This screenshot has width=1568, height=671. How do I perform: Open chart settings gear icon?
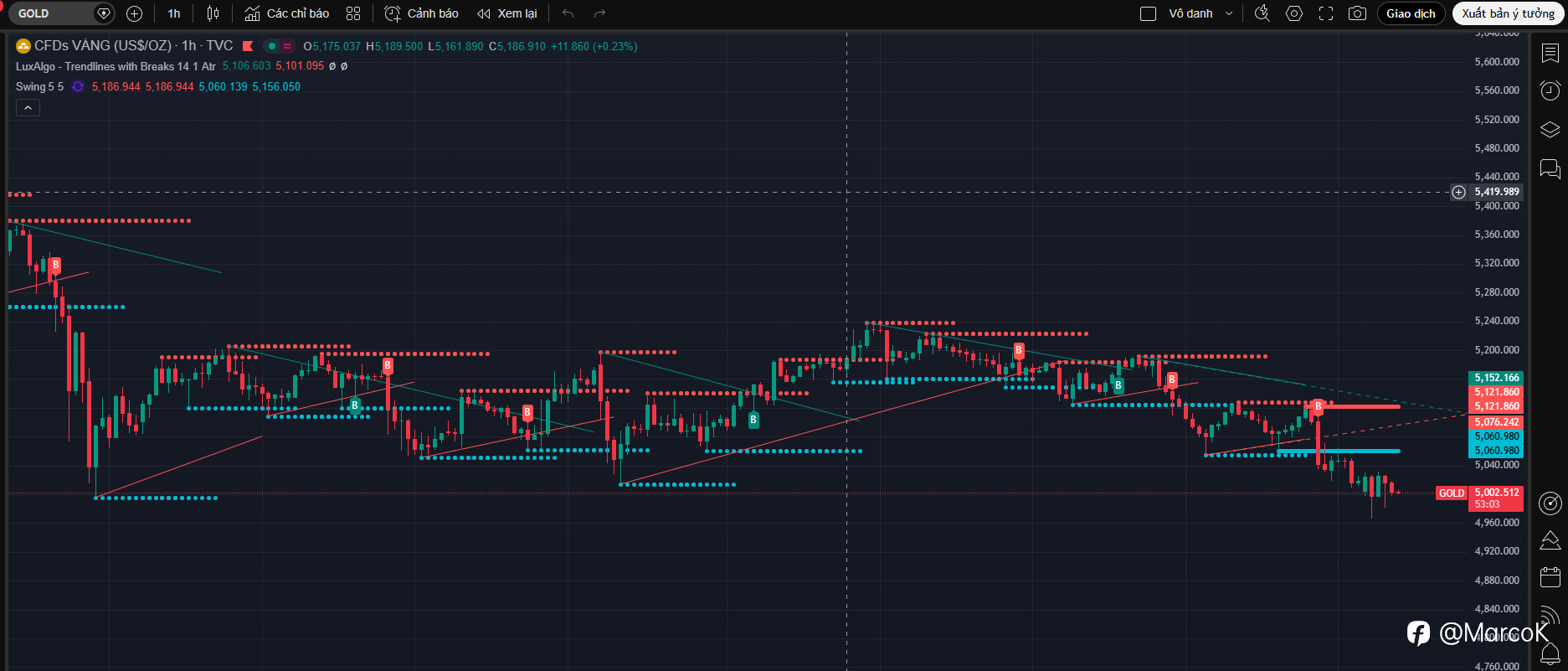pos(1294,13)
